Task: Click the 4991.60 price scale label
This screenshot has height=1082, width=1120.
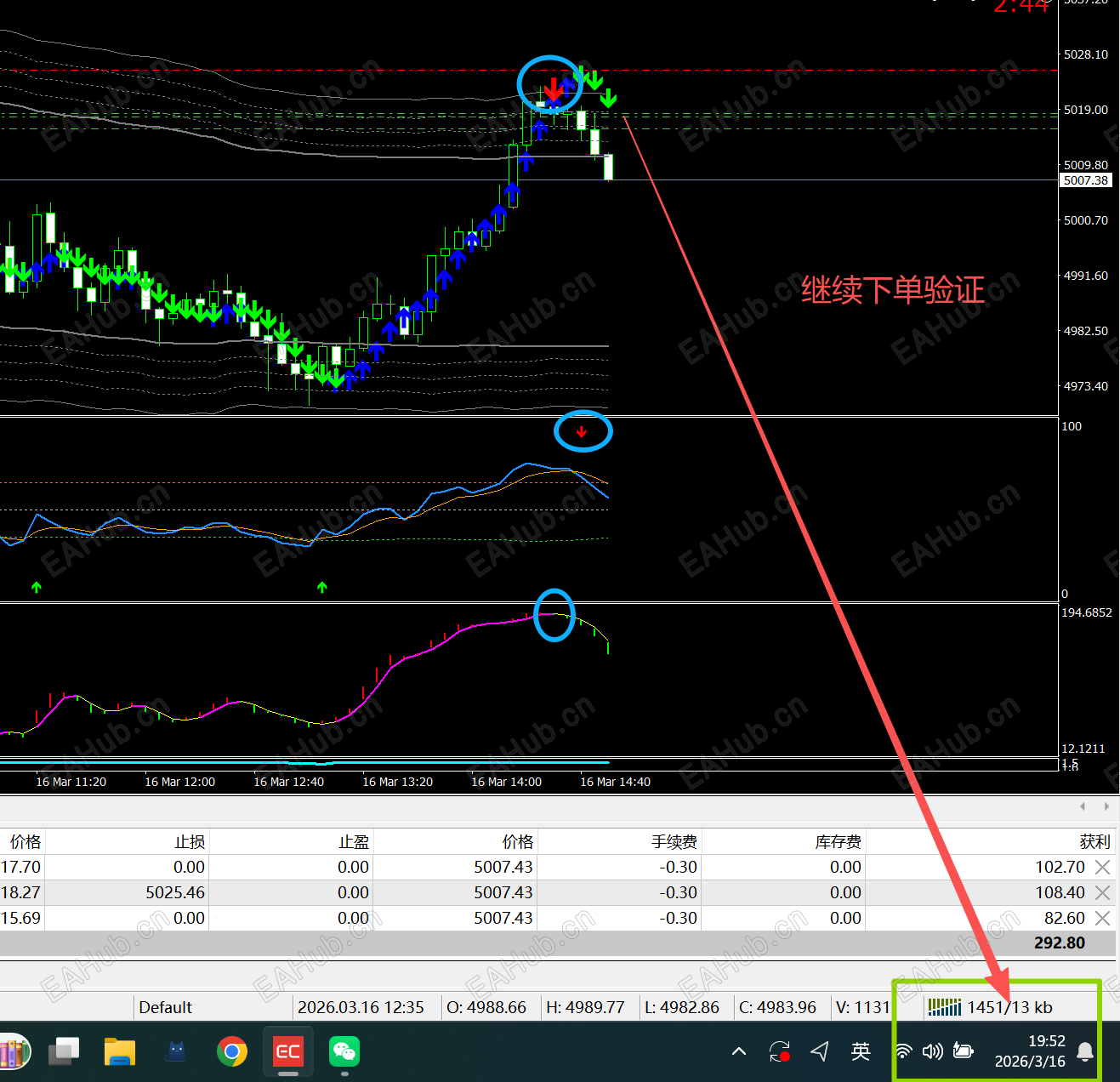Action: tap(1086, 276)
